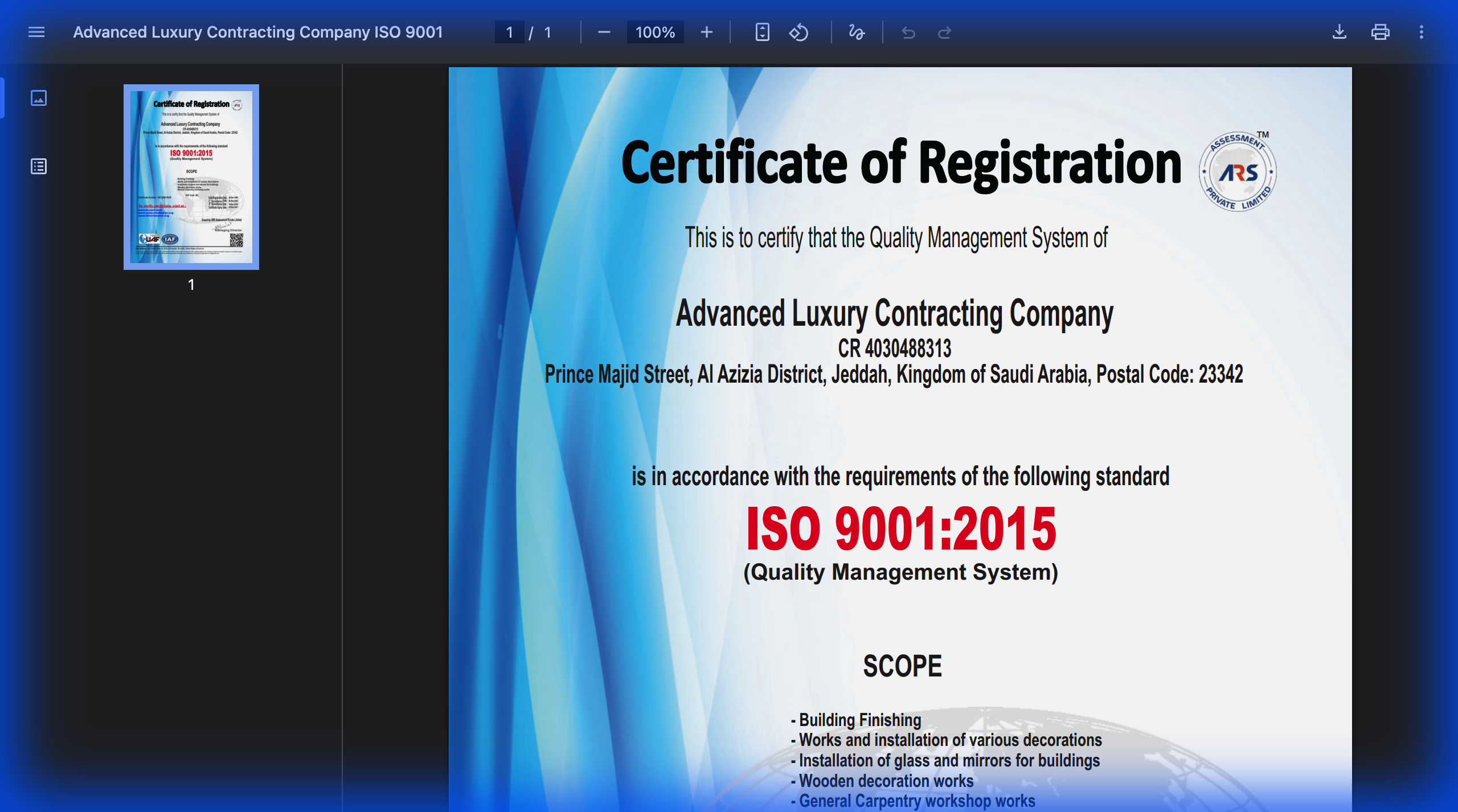Zoom out using the minus button

tap(605, 32)
